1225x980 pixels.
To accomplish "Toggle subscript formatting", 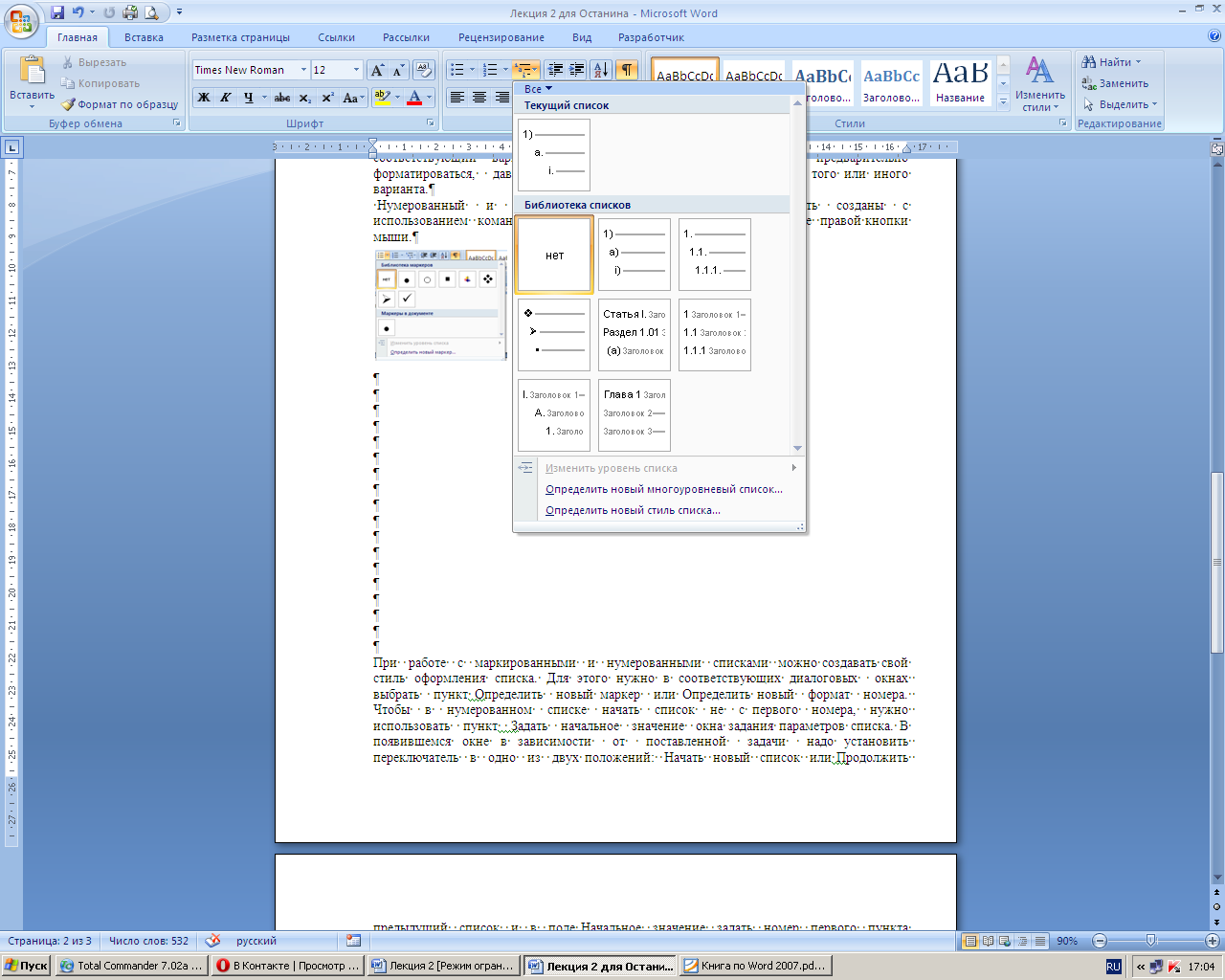I will pos(304,98).
